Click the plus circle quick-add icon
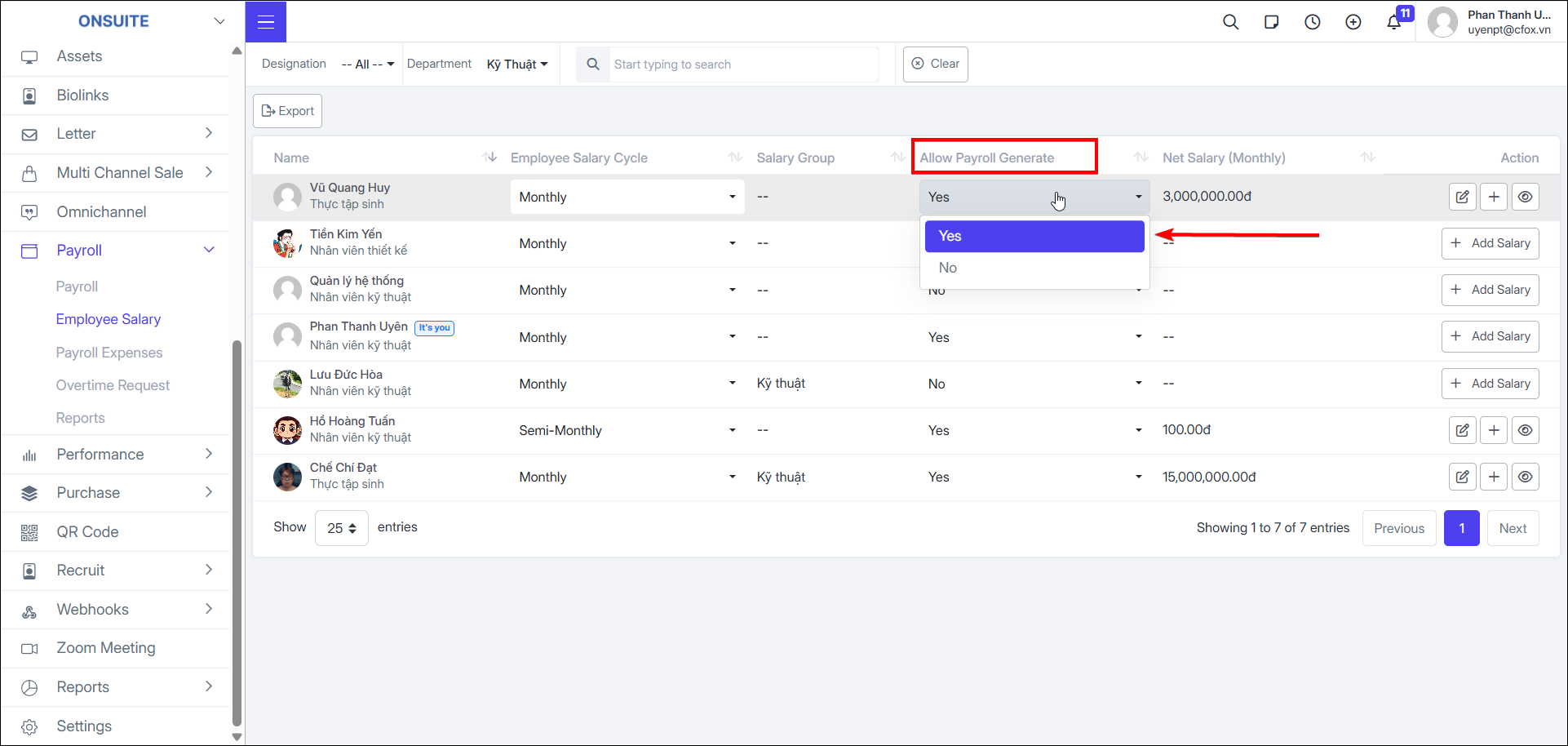 [1353, 22]
